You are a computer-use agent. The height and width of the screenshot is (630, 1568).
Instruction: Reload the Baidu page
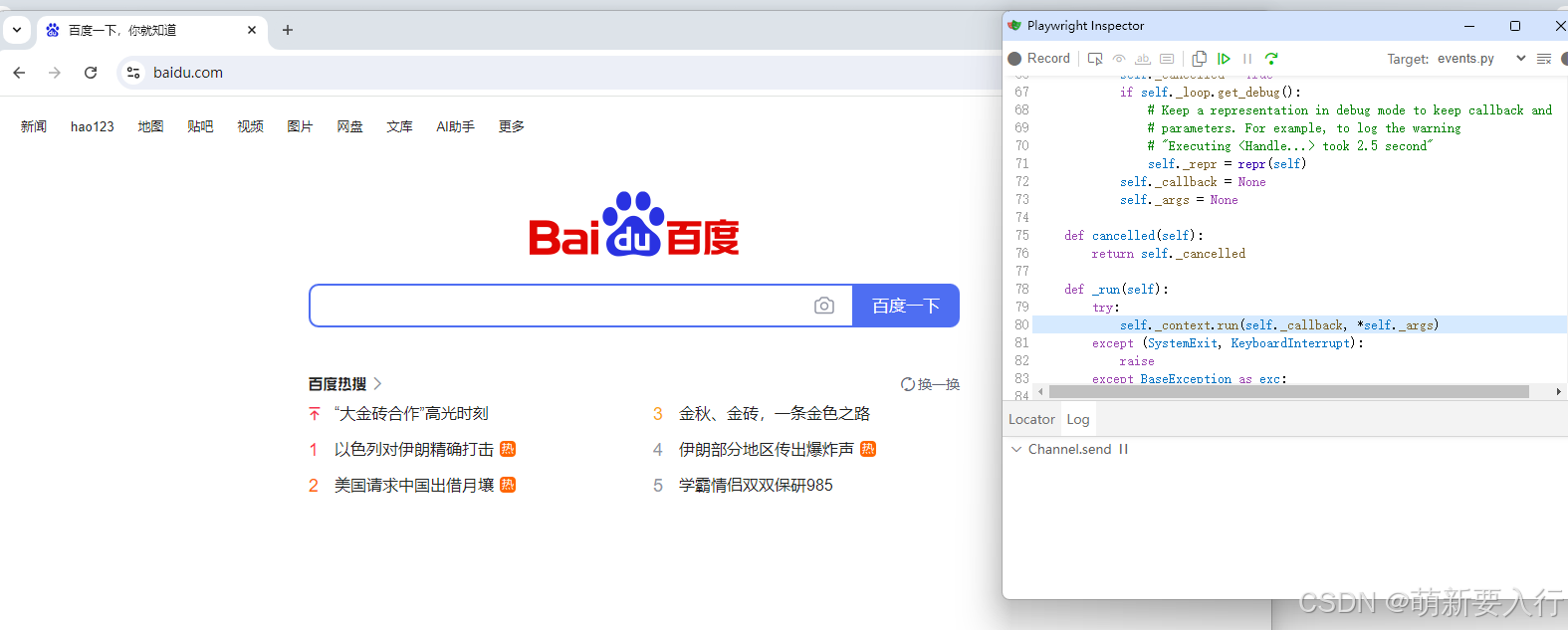91,73
